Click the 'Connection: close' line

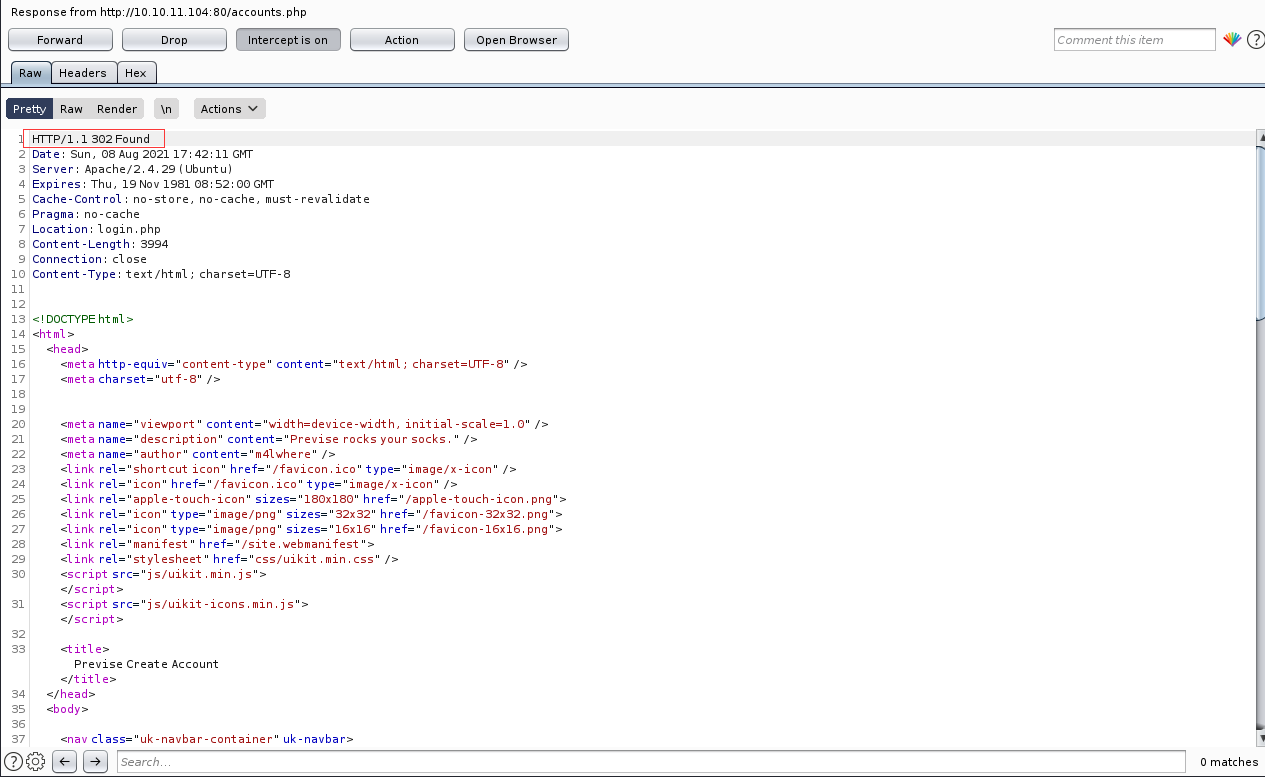tap(89, 259)
